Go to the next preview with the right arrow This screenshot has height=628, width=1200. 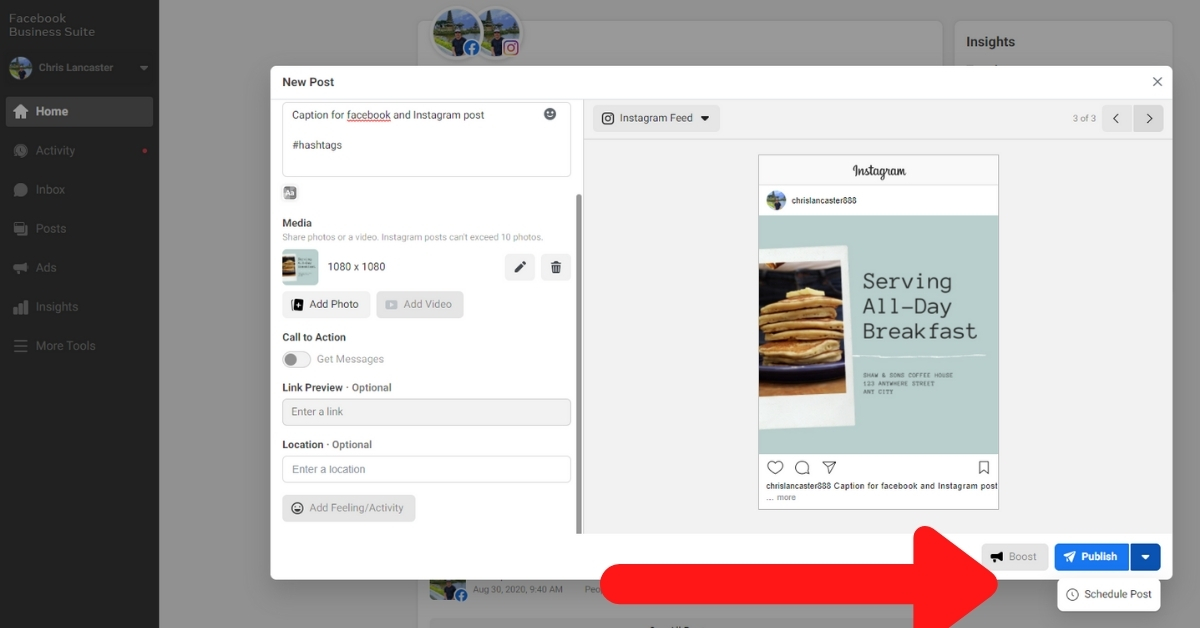pyautogui.click(x=1149, y=118)
